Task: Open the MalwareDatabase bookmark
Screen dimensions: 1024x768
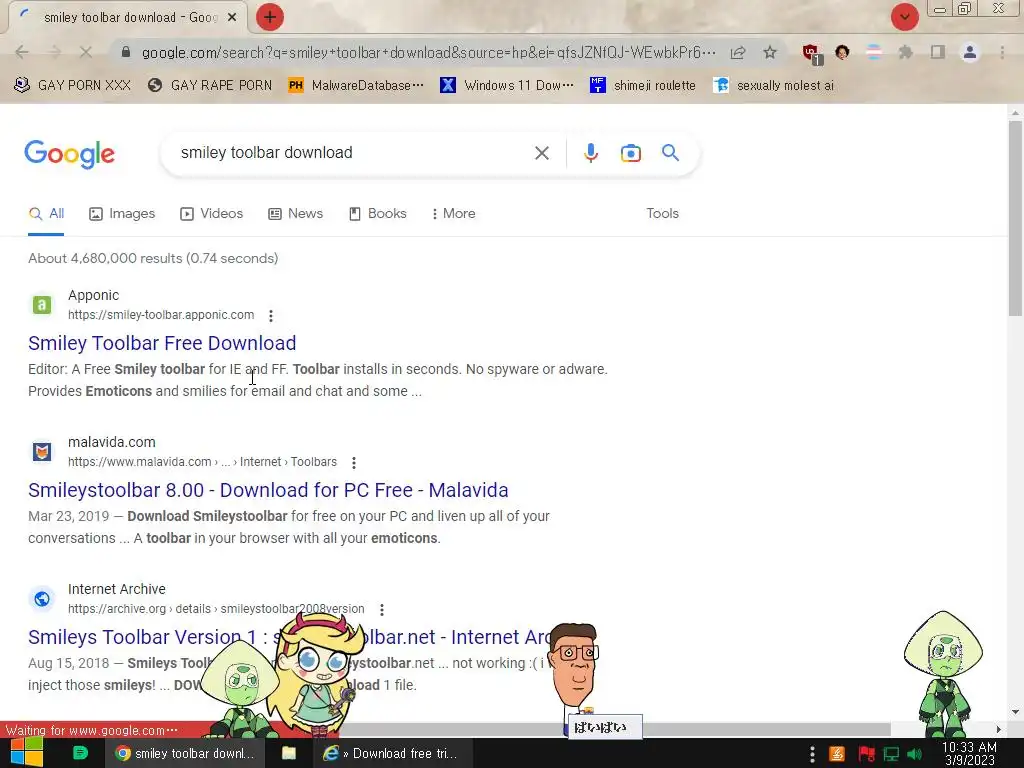Action: (356, 86)
